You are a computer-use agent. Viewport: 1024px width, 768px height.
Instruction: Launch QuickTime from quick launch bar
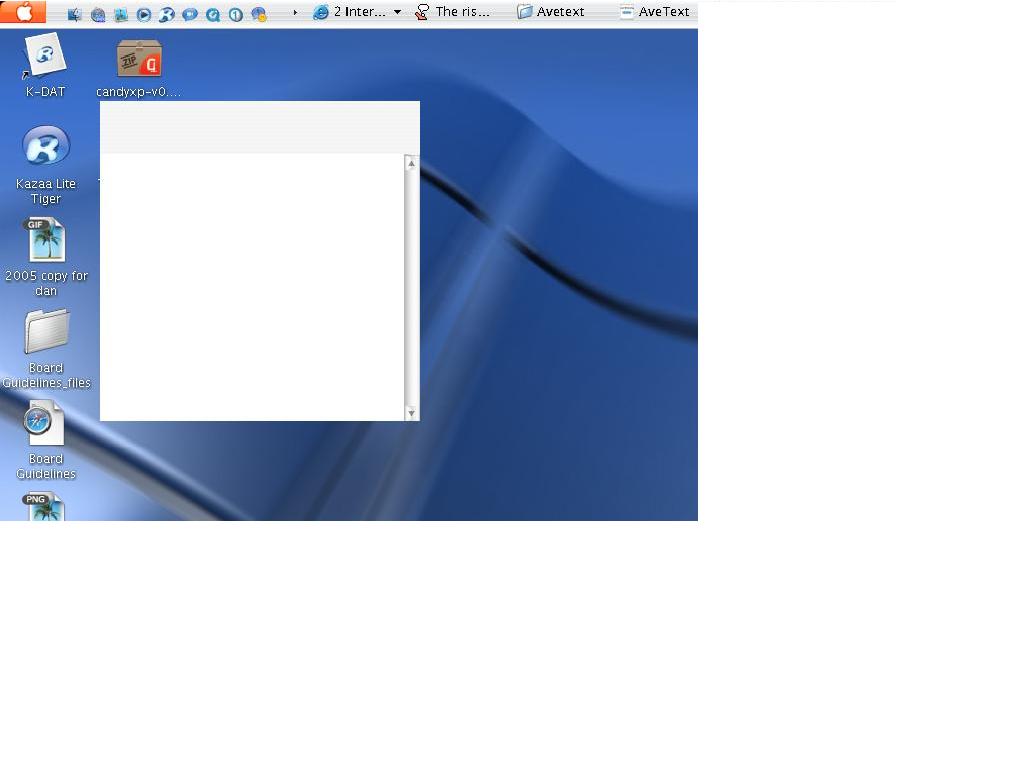click(213, 14)
